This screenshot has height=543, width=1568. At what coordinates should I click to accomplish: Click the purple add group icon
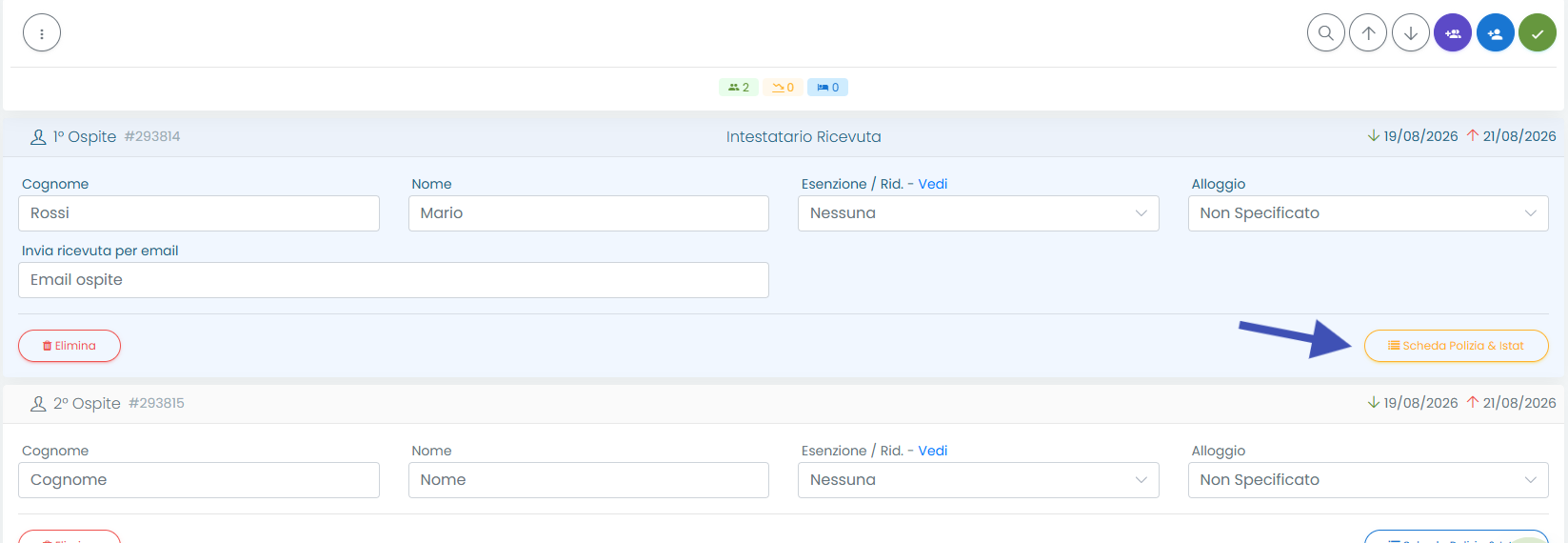tap(1453, 32)
